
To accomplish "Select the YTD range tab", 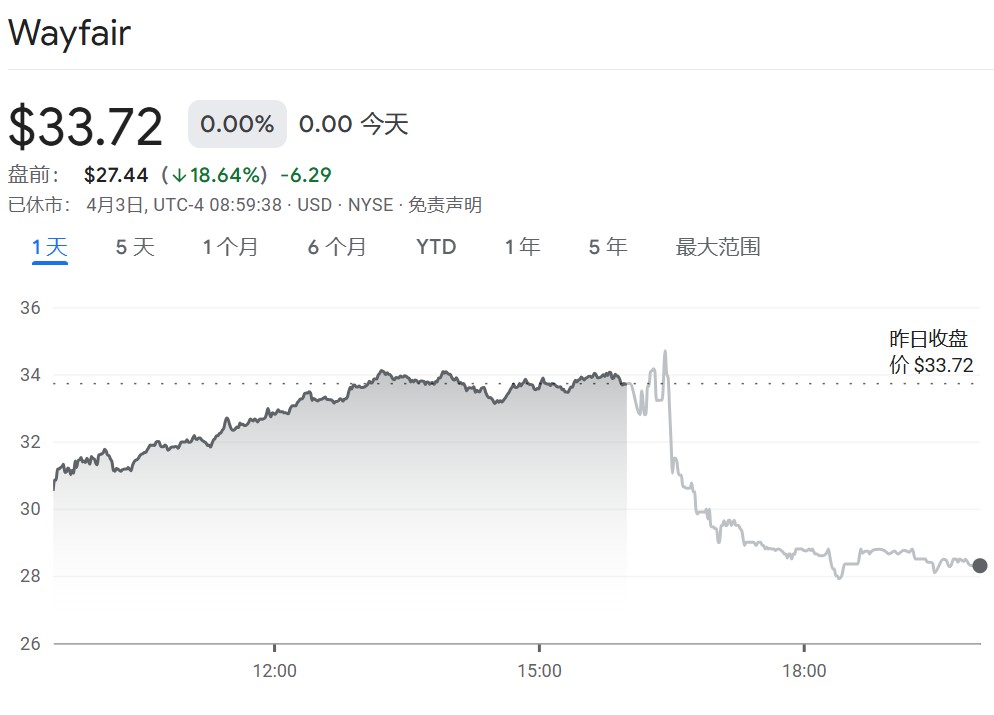I will 436,247.
